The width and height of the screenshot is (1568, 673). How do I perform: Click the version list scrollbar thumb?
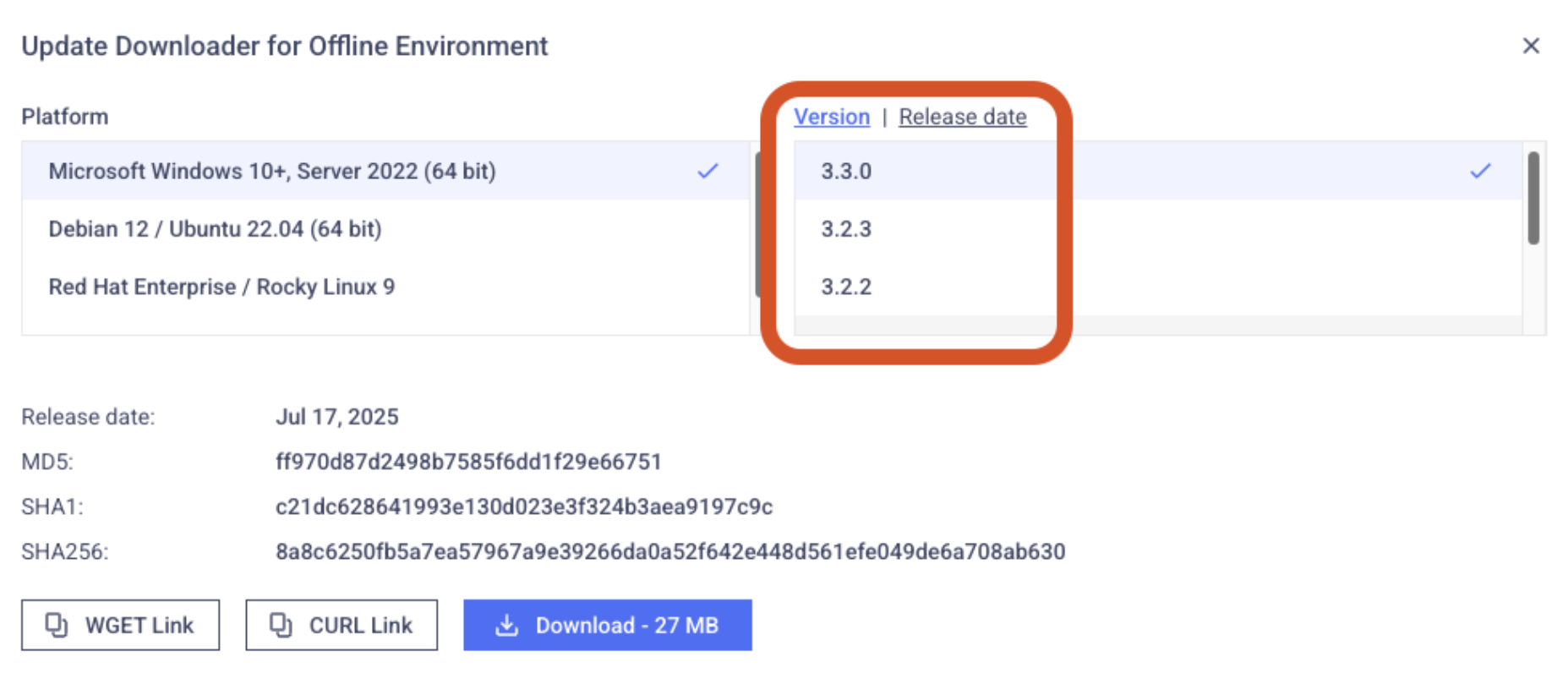[x=1533, y=199]
